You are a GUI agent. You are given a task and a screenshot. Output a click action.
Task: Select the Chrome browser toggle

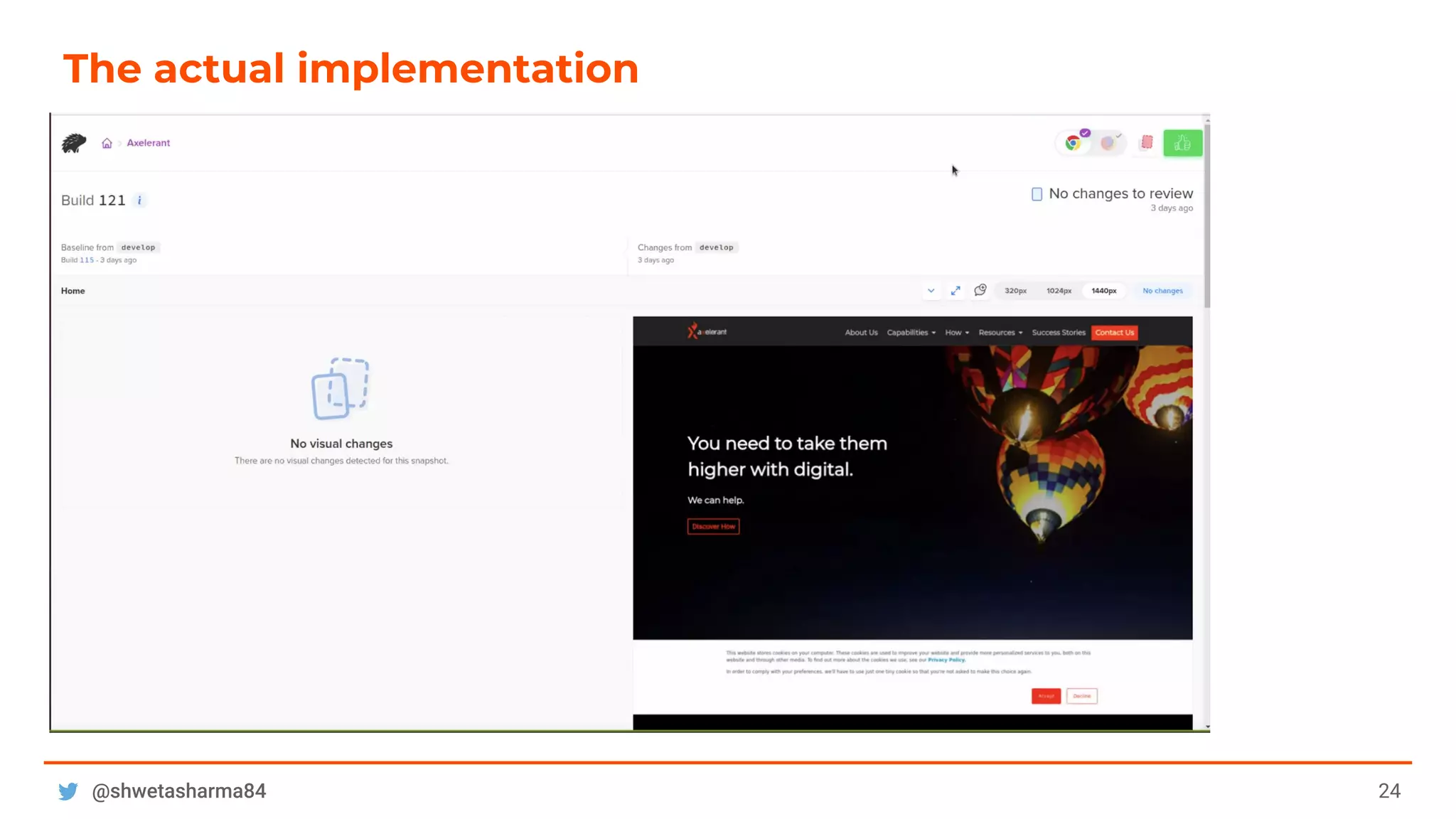coord(1074,143)
